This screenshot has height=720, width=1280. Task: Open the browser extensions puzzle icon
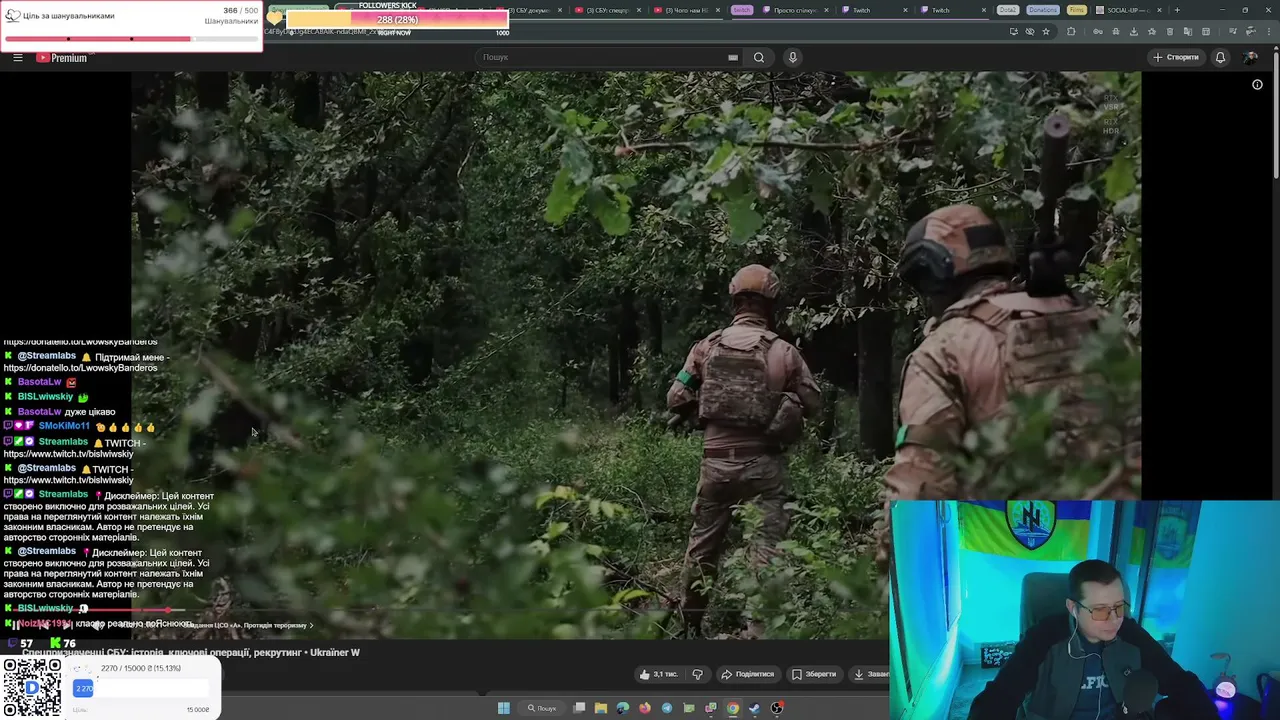(x=1071, y=31)
